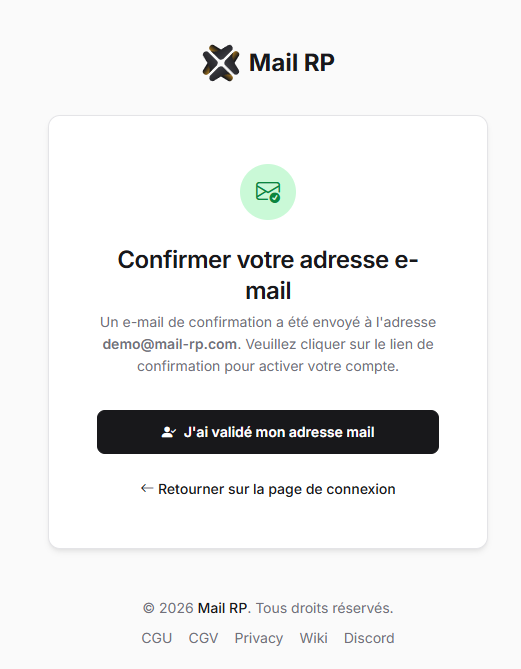Click the "Tous droits réservés" copyright text
This screenshot has height=669, width=521.
pos(324,608)
